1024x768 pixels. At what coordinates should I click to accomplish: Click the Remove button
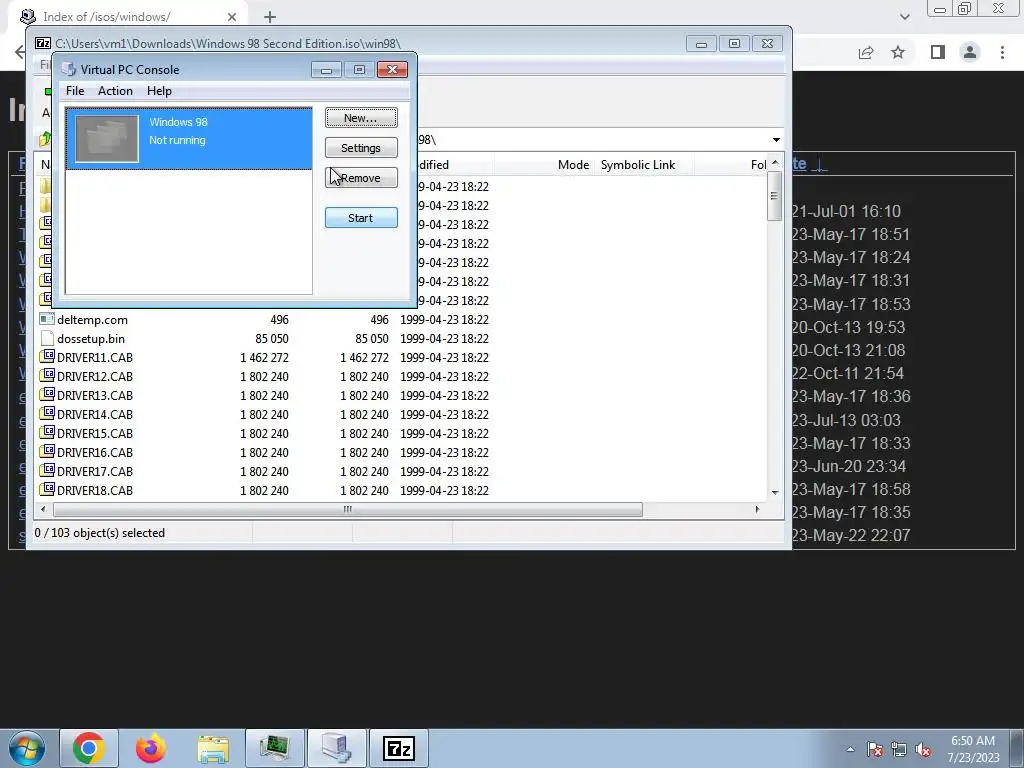click(360, 178)
